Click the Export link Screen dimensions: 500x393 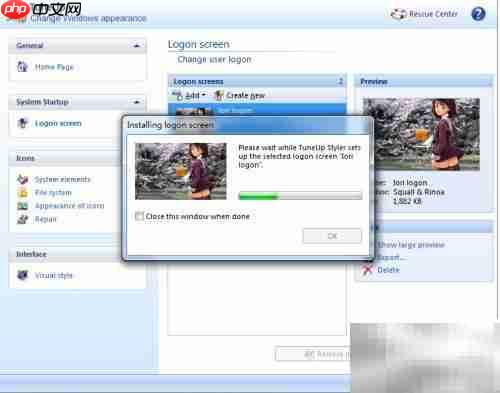pos(391,257)
